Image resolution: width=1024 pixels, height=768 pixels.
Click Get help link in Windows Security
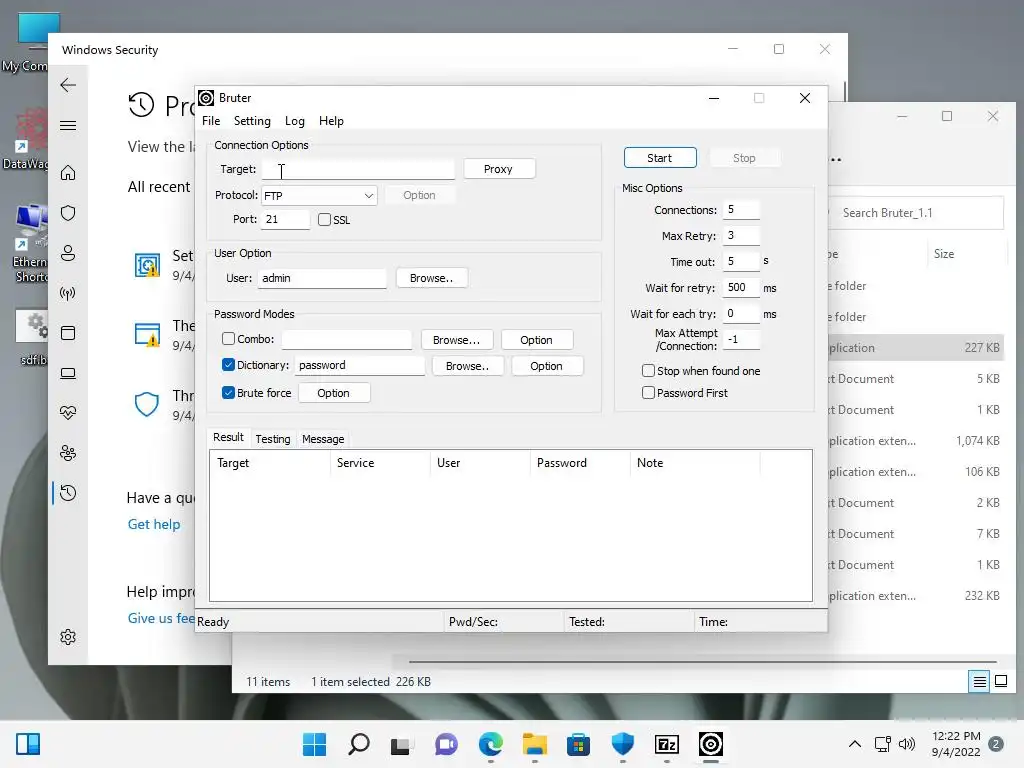(153, 524)
